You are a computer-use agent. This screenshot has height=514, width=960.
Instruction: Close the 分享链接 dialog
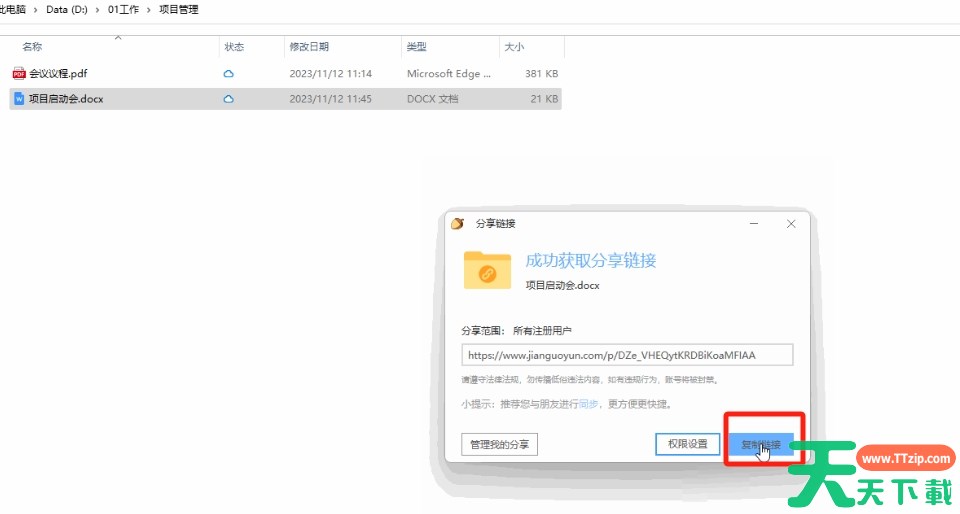(791, 223)
